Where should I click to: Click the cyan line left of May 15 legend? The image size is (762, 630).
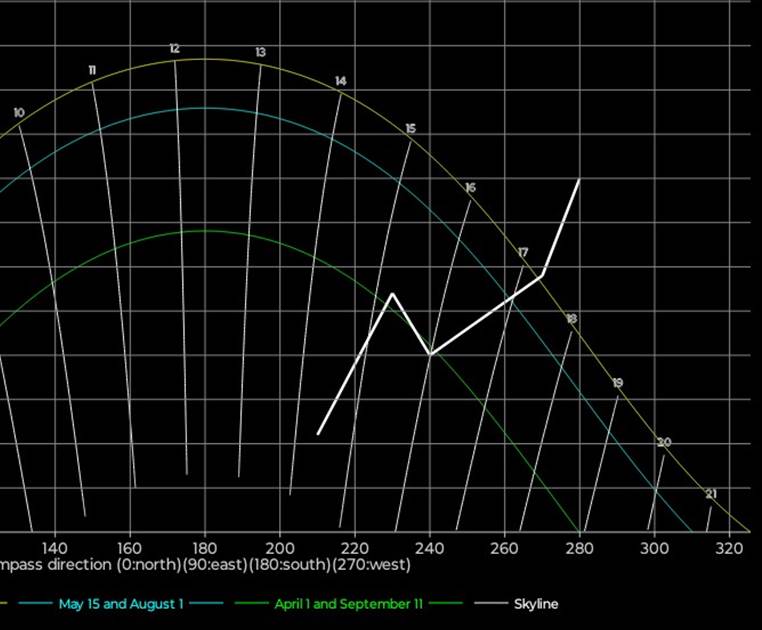tap(35, 604)
